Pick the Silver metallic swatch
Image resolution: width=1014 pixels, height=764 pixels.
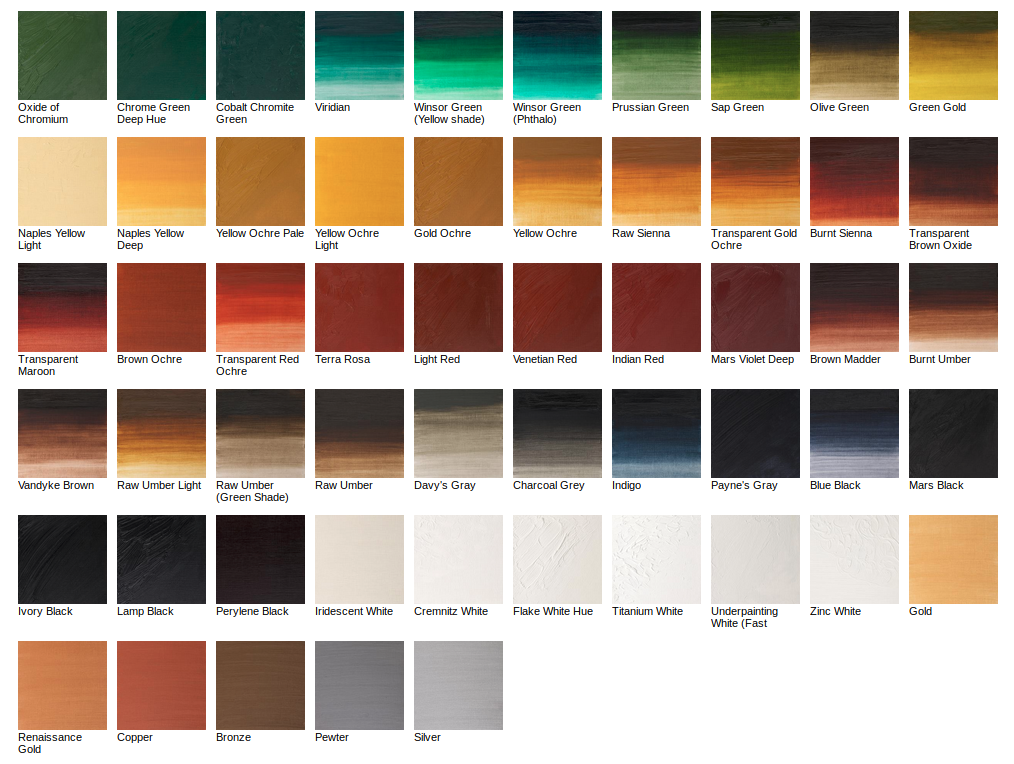click(458, 685)
